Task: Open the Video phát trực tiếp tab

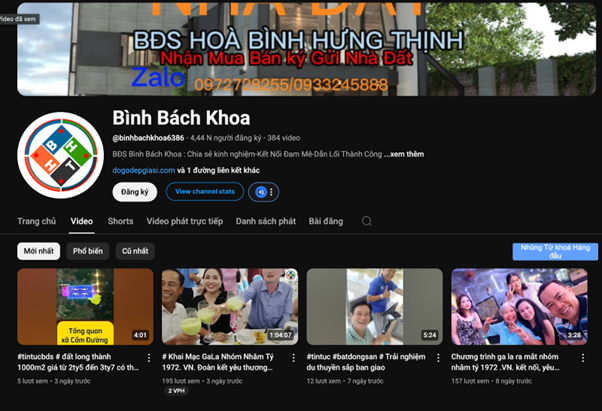Action: point(185,221)
